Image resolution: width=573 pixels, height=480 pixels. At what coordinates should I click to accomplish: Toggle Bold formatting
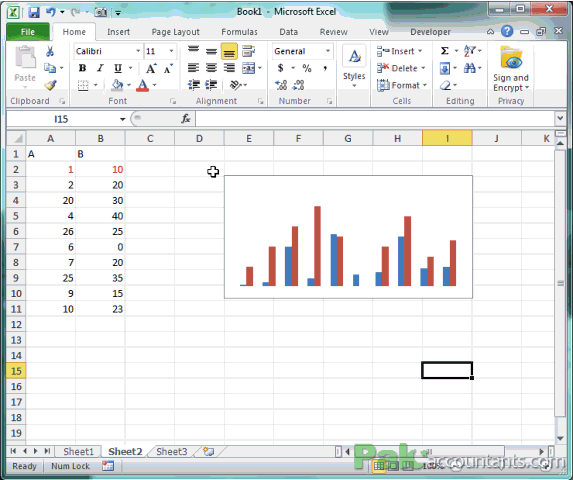point(82,68)
